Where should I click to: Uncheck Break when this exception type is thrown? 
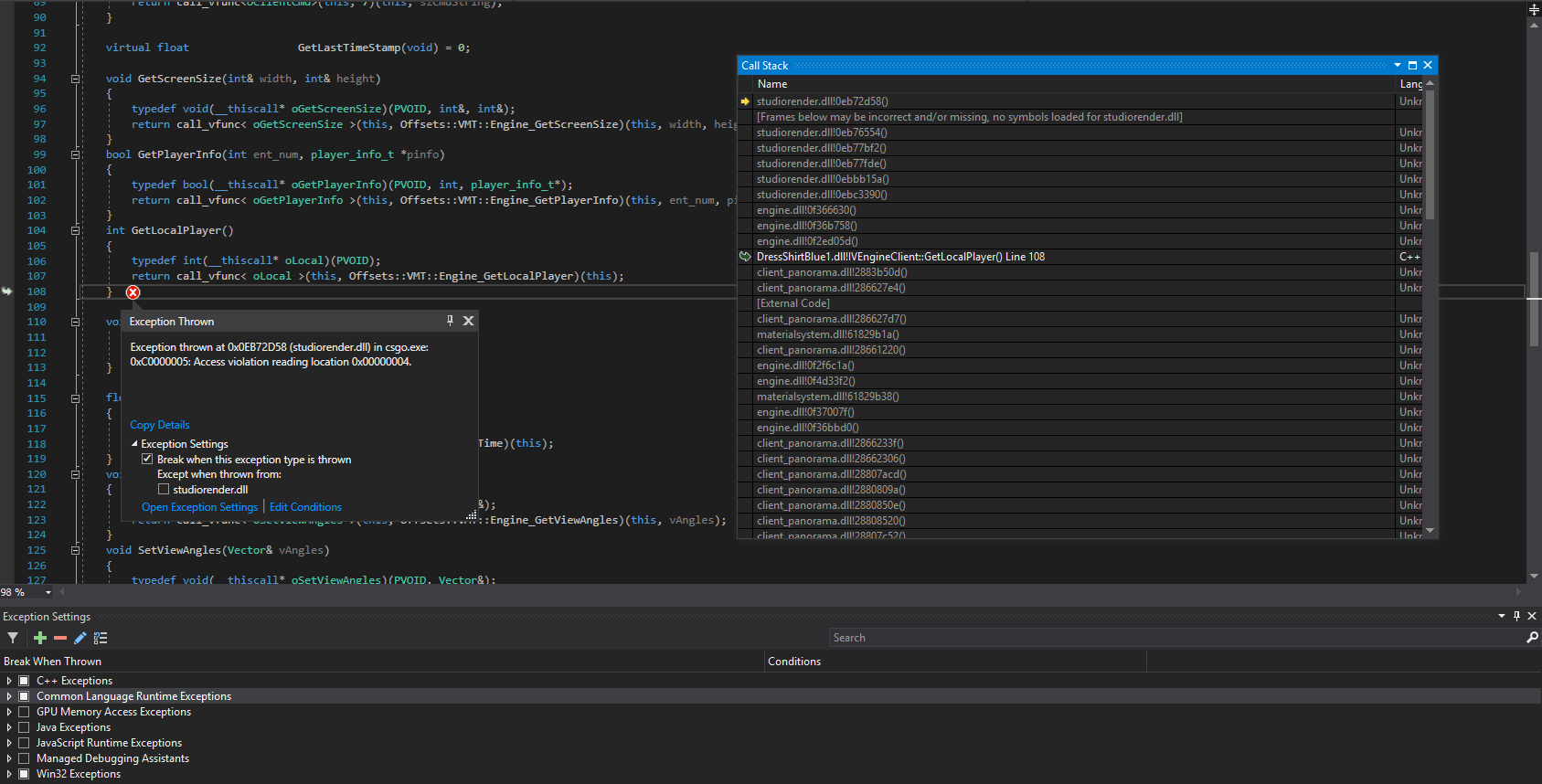[147, 460]
